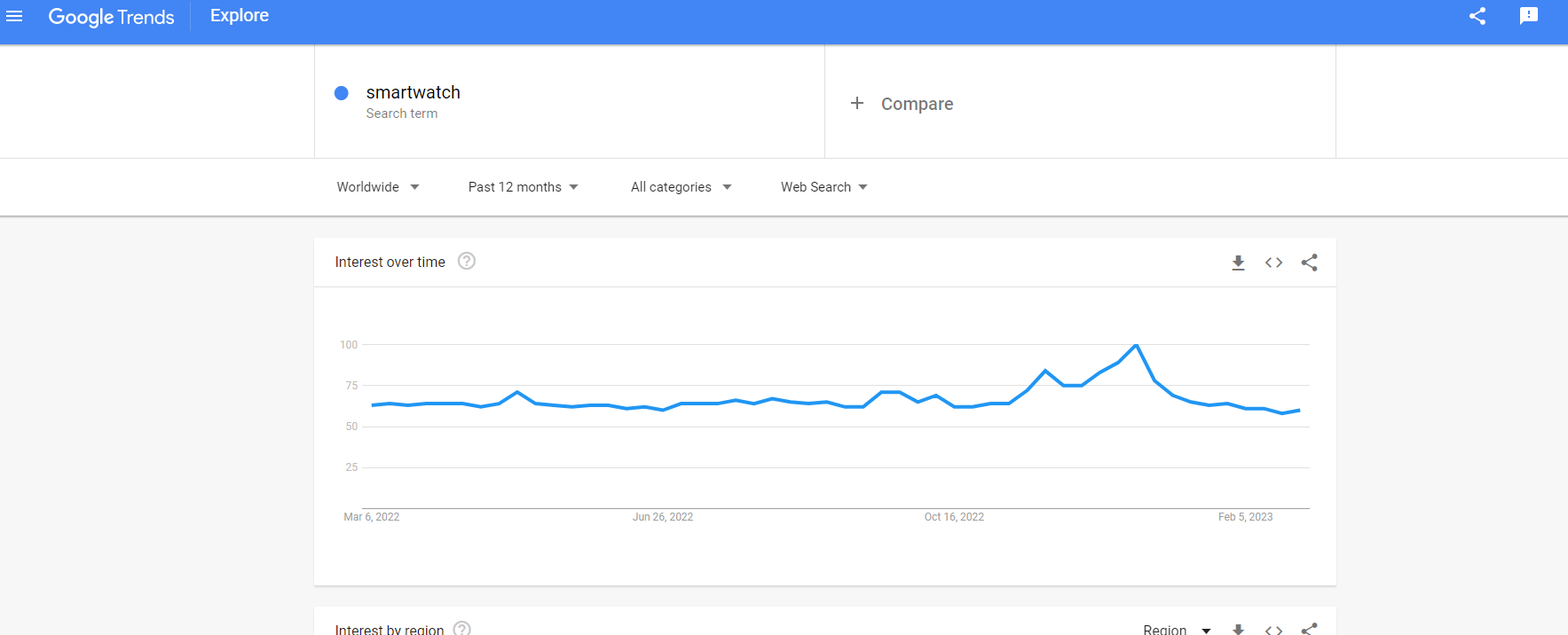Open the send feedback icon
The height and width of the screenshot is (635, 1568).
pos(1528,16)
